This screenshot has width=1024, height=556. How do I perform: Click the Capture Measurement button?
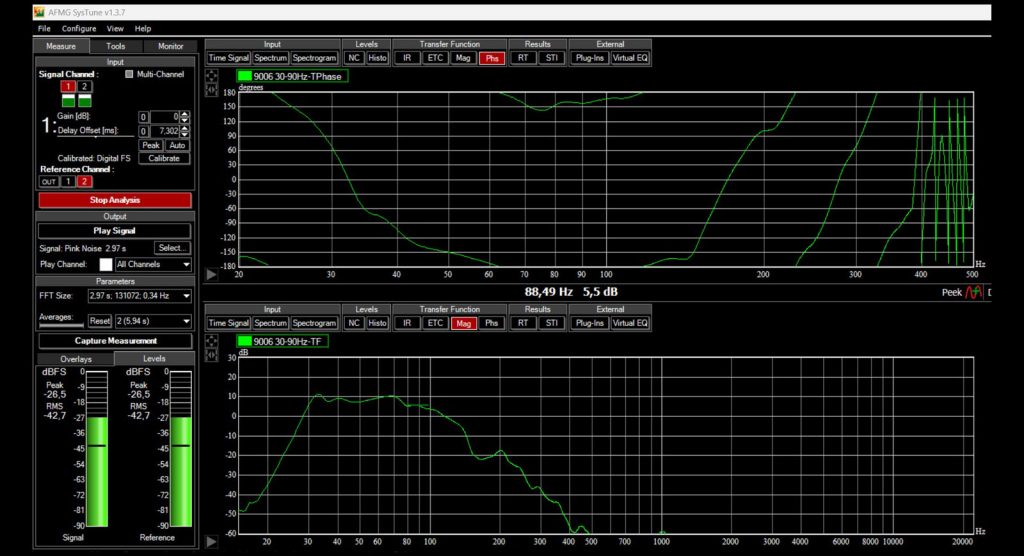[x=113, y=341]
